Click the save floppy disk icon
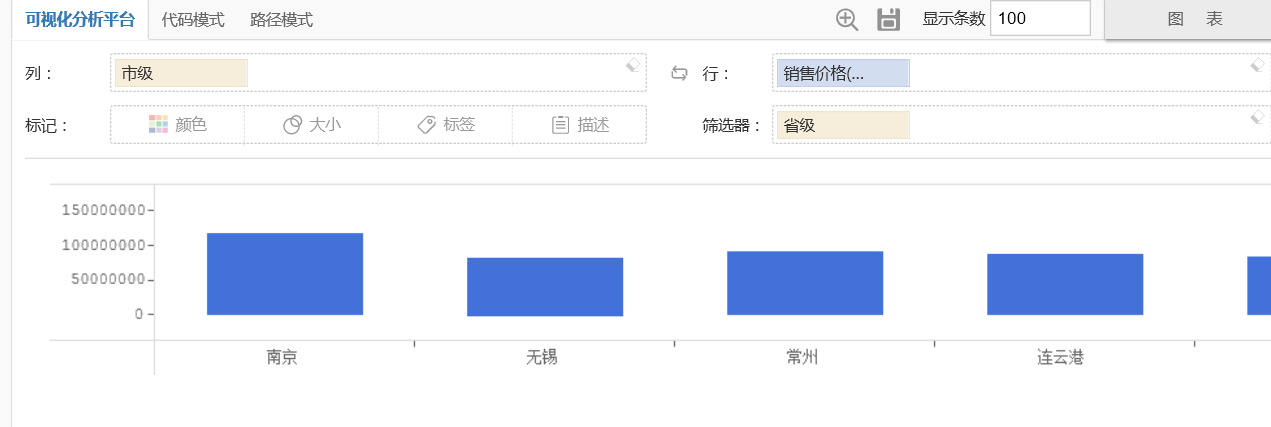Image resolution: width=1271 pixels, height=427 pixels. [x=889, y=19]
